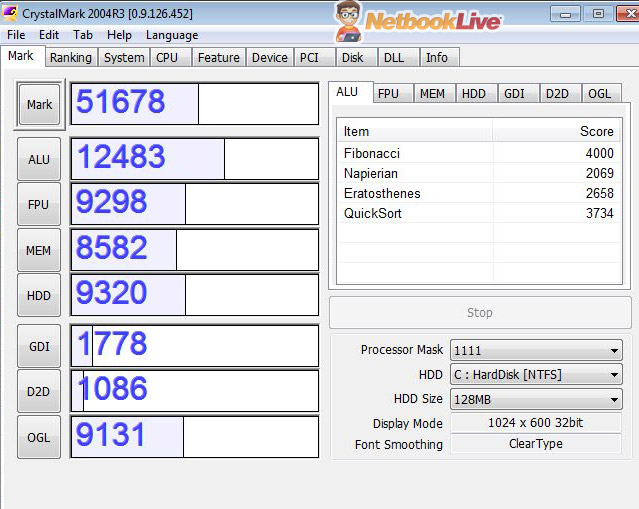Select the ALU results tab
Image resolution: width=639 pixels, height=509 pixels.
350,93
